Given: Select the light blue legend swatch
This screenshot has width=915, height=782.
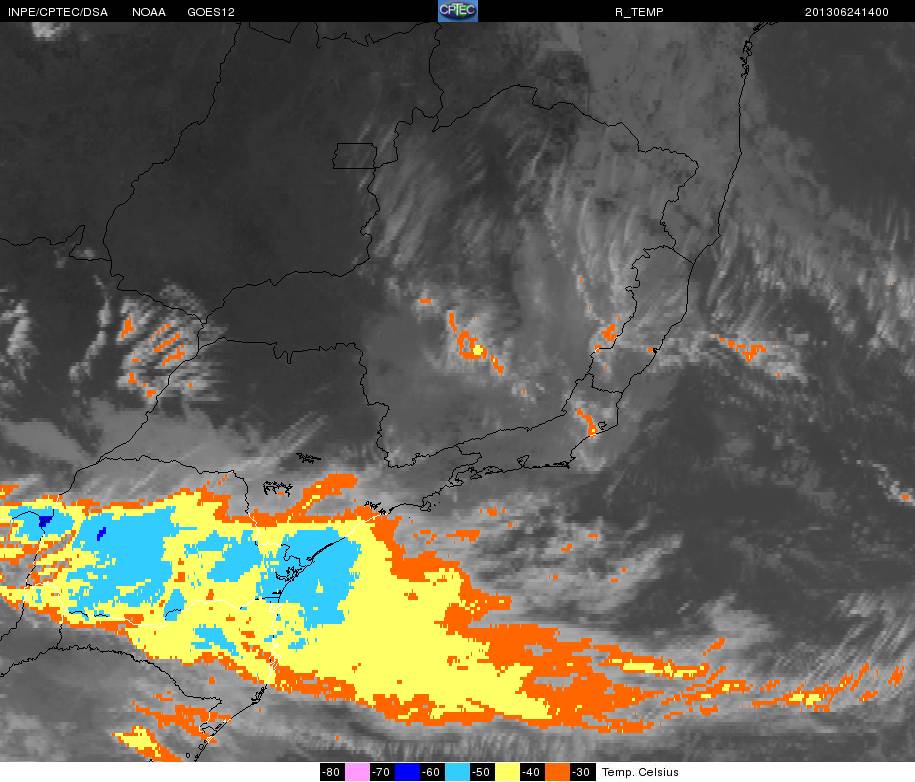Looking at the screenshot, I should point(457,772).
